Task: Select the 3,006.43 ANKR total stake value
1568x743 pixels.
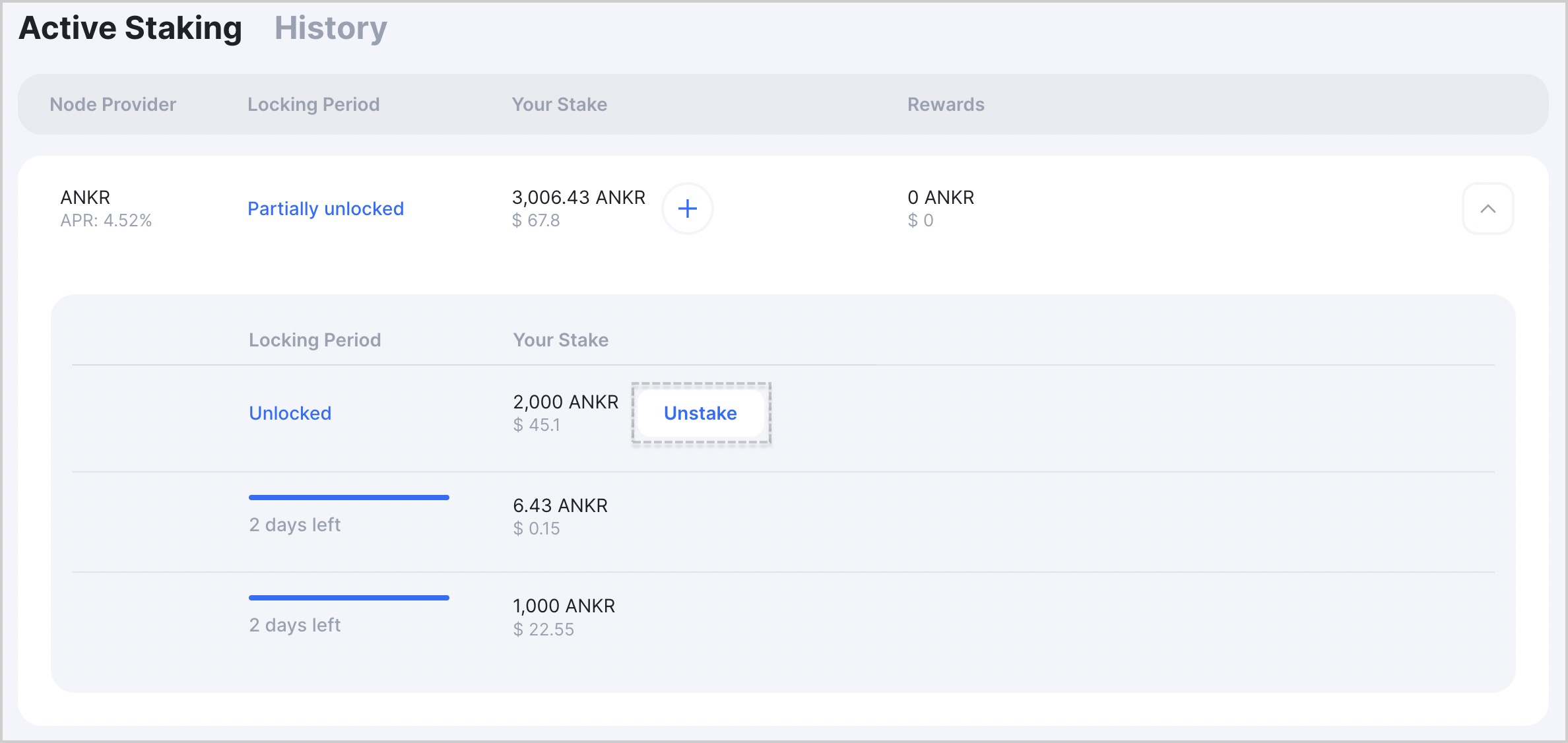Action: (578, 197)
